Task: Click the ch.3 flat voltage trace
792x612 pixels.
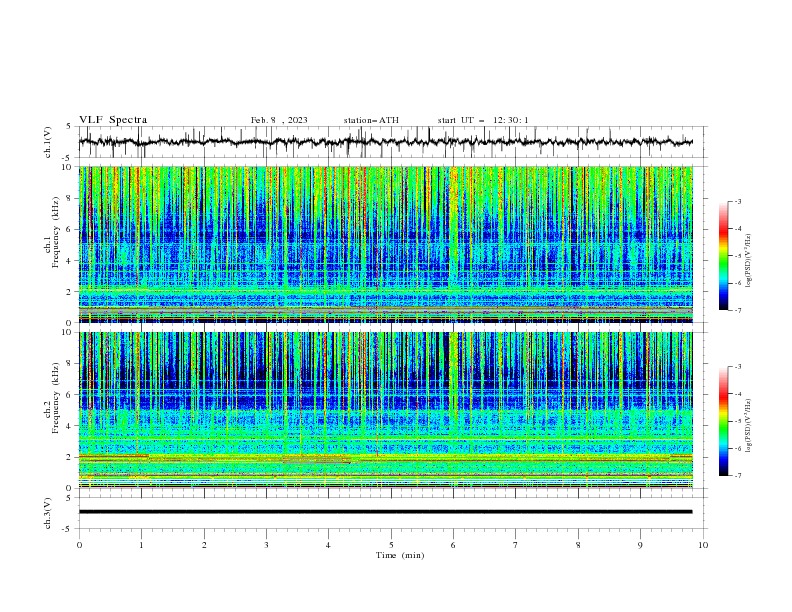Action: click(385, 512)
